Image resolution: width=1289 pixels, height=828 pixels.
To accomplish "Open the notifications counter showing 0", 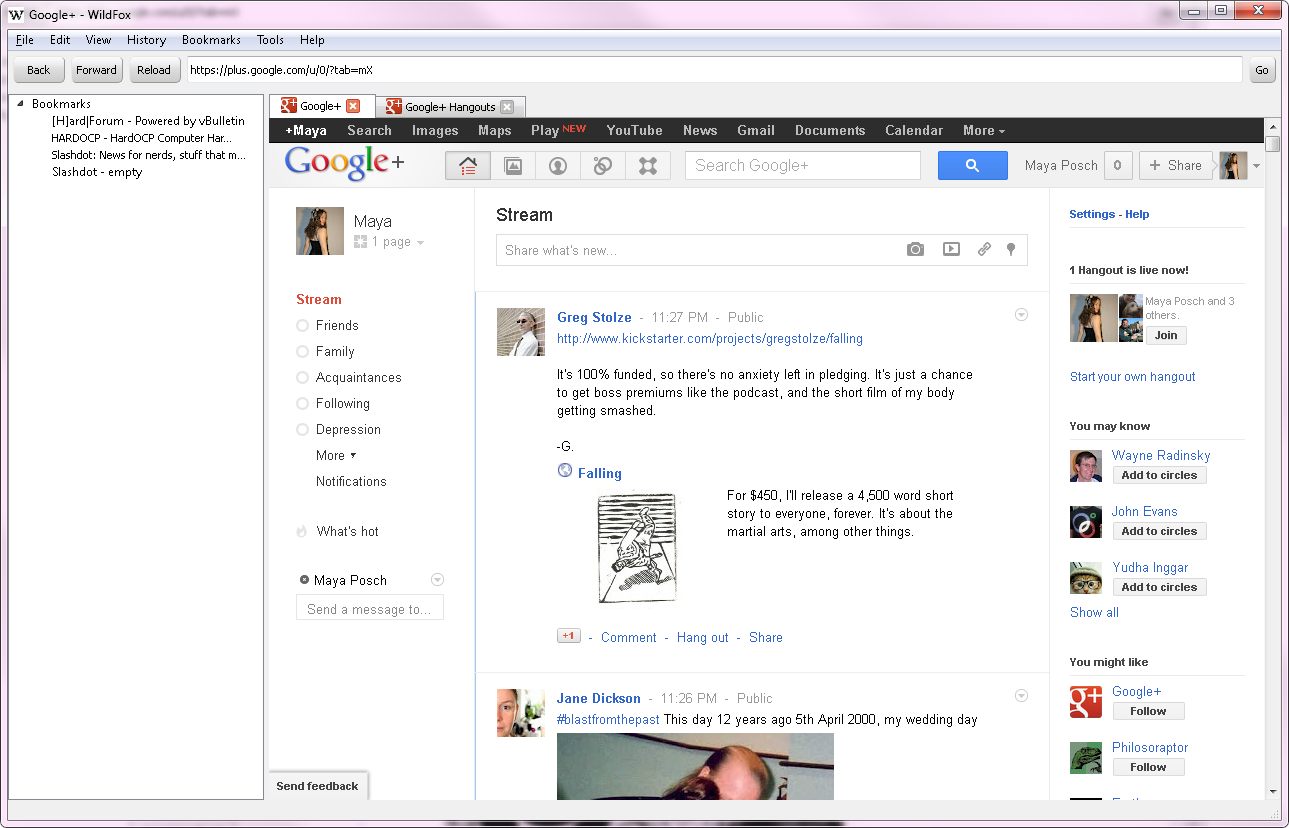I will coord(1118,166).
